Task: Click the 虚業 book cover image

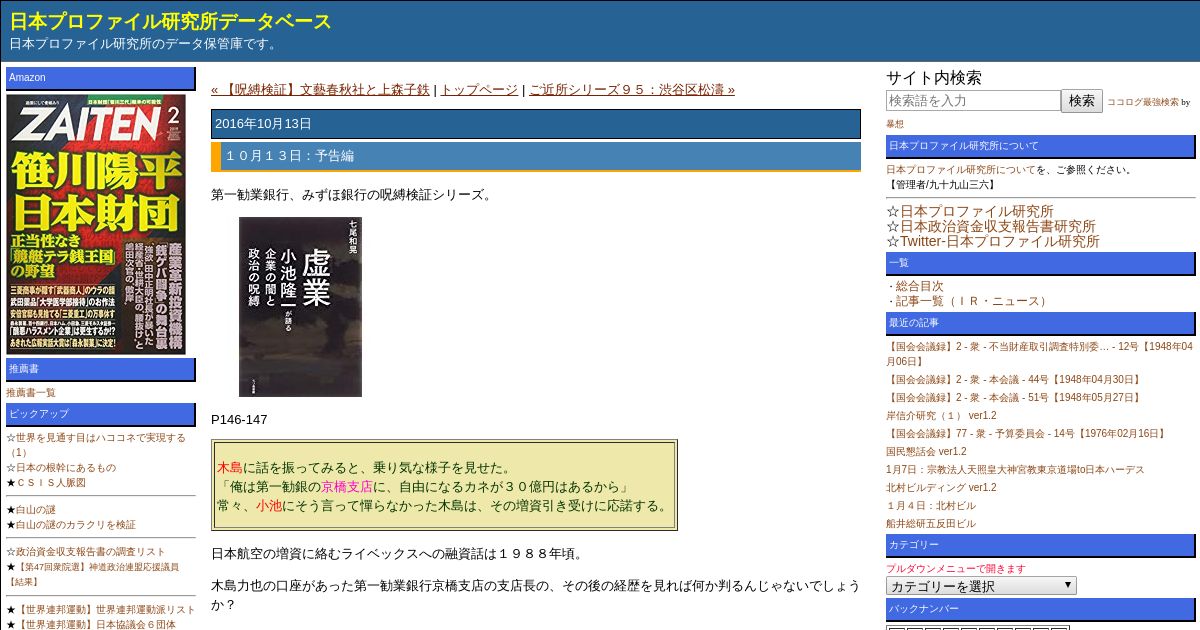Action: click(300, 307)
